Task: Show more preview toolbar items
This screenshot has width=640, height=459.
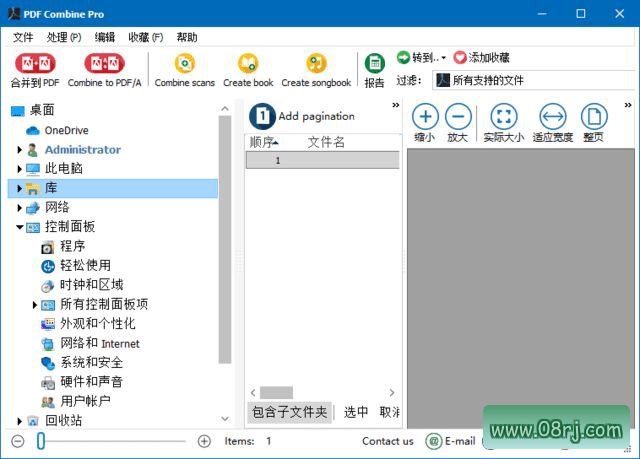Action: (628, 105)
